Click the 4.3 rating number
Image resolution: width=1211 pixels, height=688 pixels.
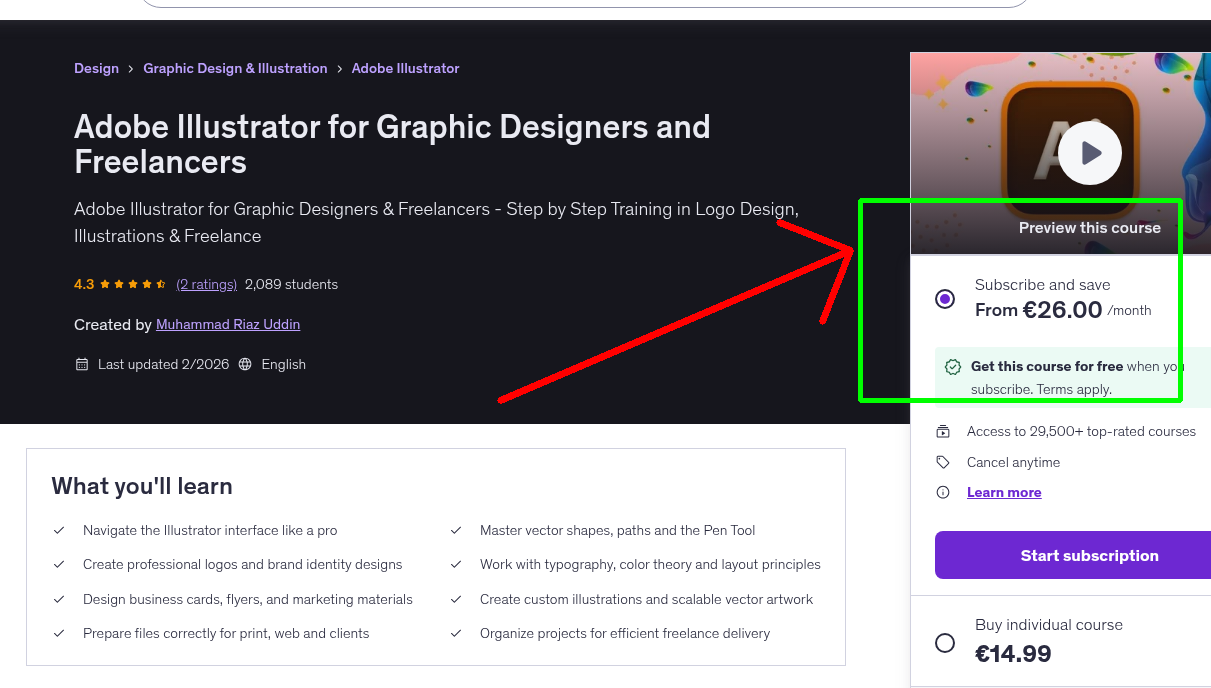[x=84, y=284]
